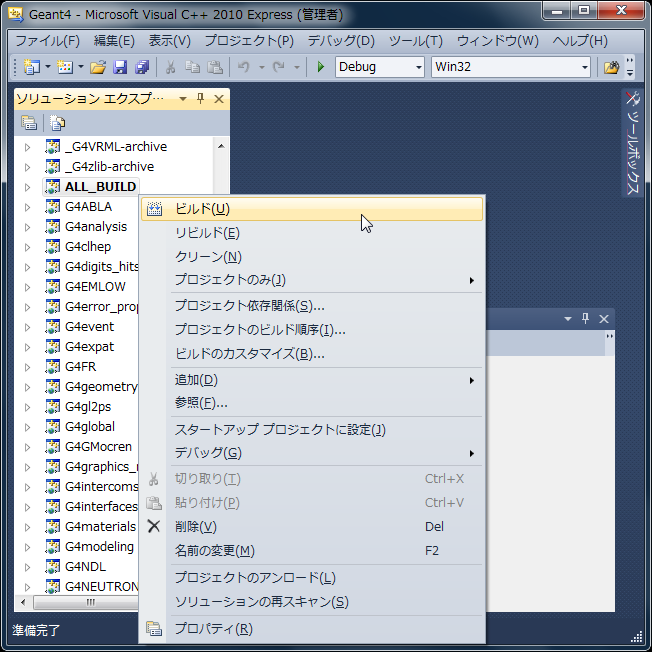Click the G4global project icon
Viewport: 652px width, 652px height.
(x=52, y=427)
